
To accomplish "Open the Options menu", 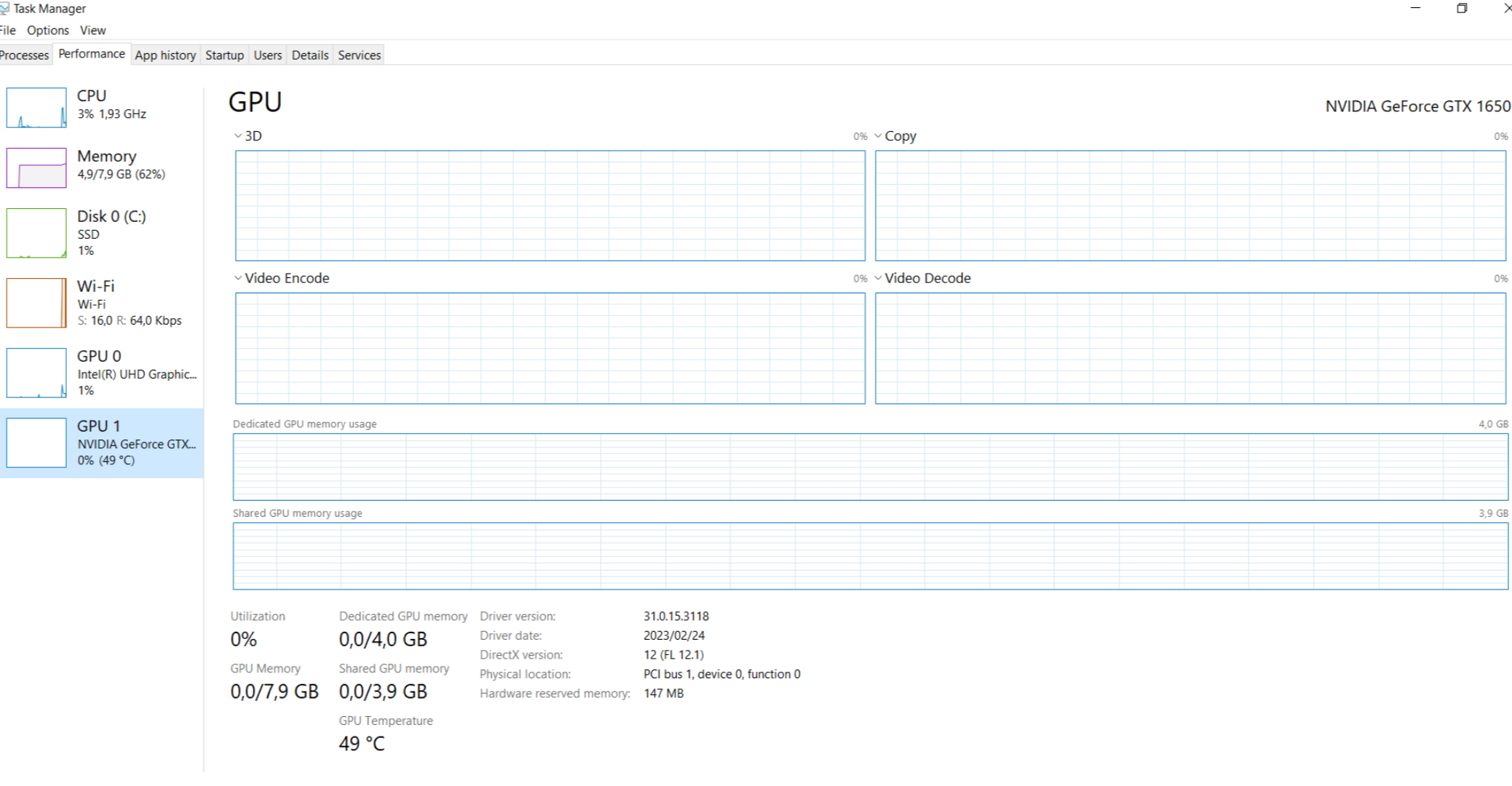I will tap(48, 31).
